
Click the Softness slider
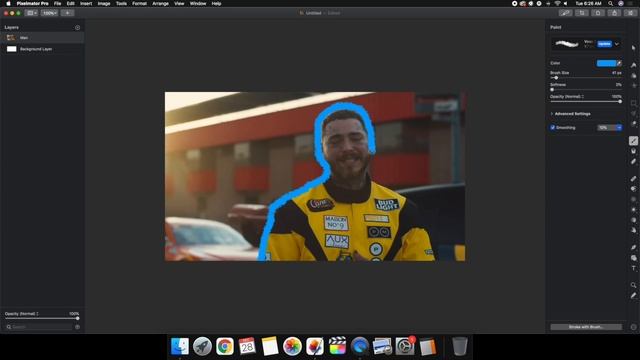click(x=586, y=89)
